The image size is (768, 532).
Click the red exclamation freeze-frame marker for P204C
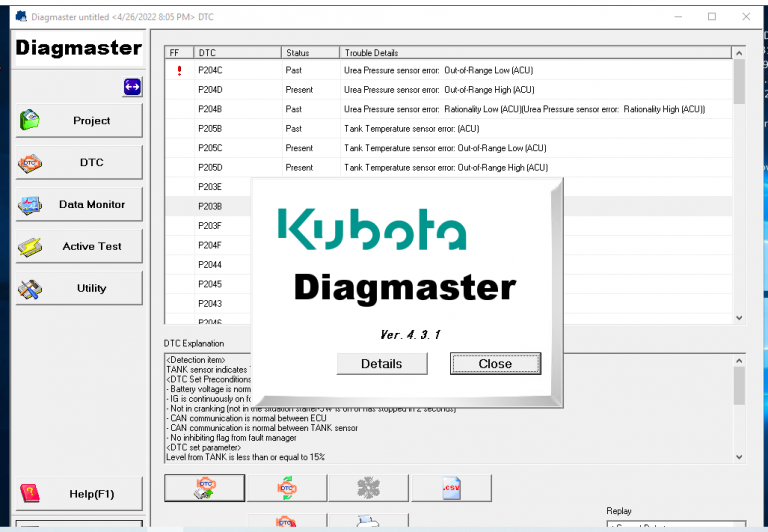tap(179, 71)
